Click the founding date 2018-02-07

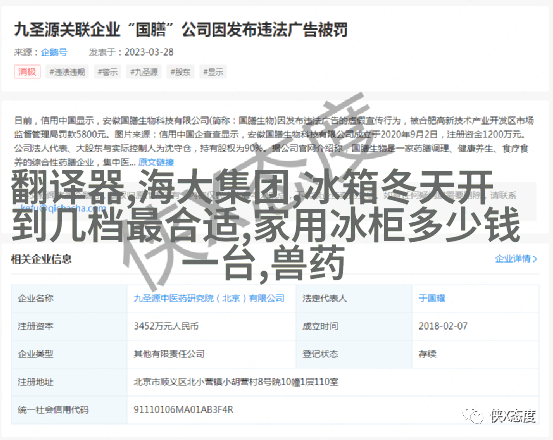point(443,326)
